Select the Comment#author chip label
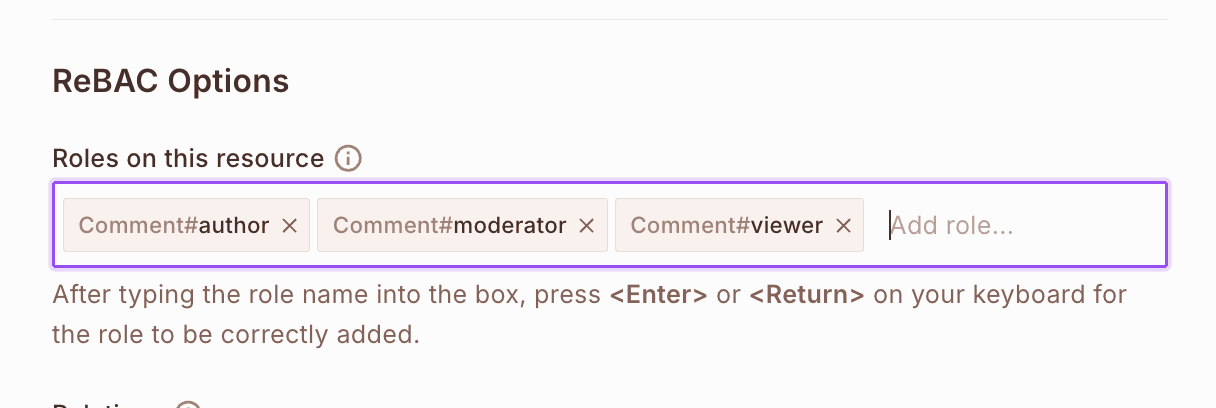Viewport: 1216px width, 408px height. [174, 226]
